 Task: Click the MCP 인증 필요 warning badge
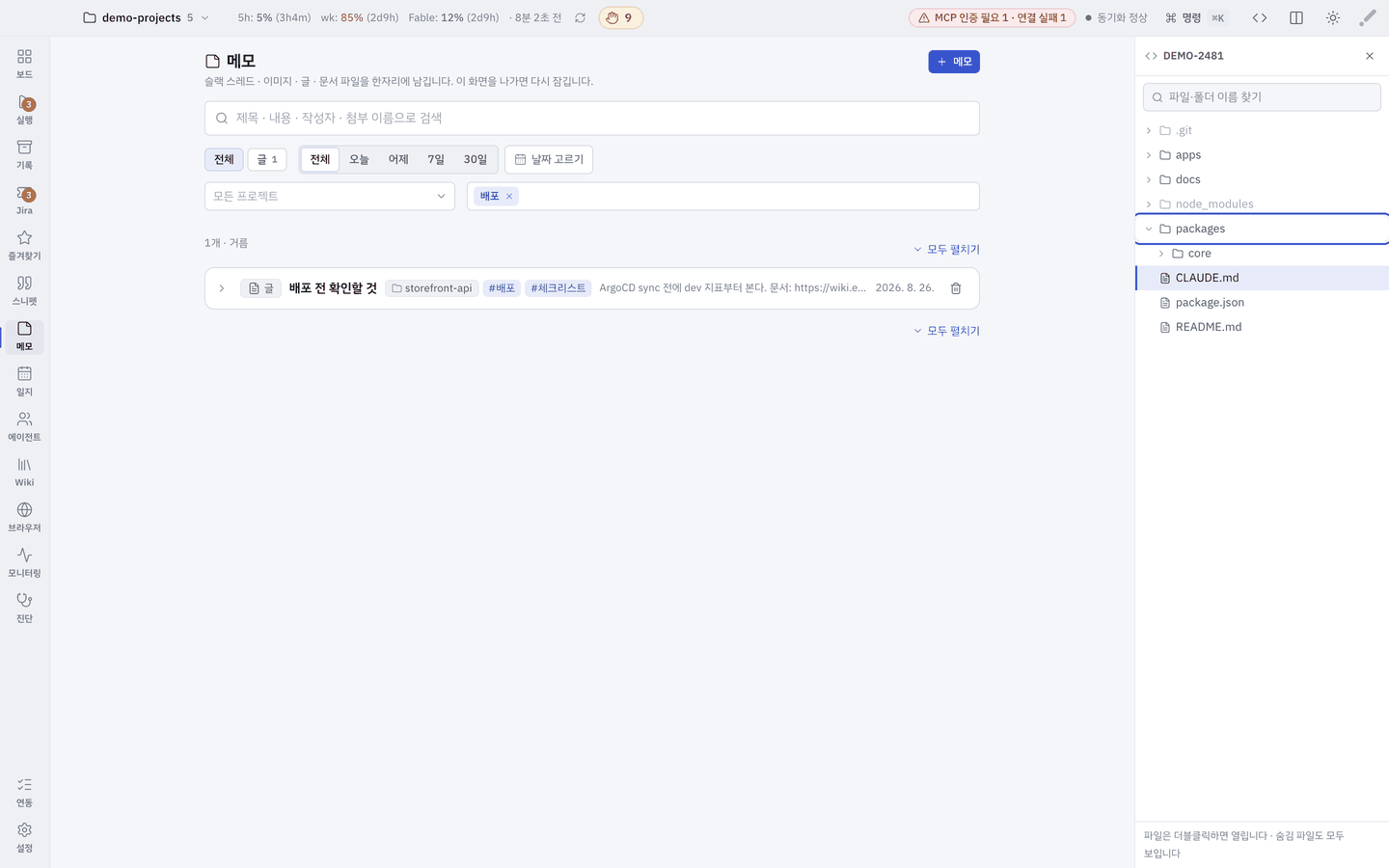click(x=992, y=18)
